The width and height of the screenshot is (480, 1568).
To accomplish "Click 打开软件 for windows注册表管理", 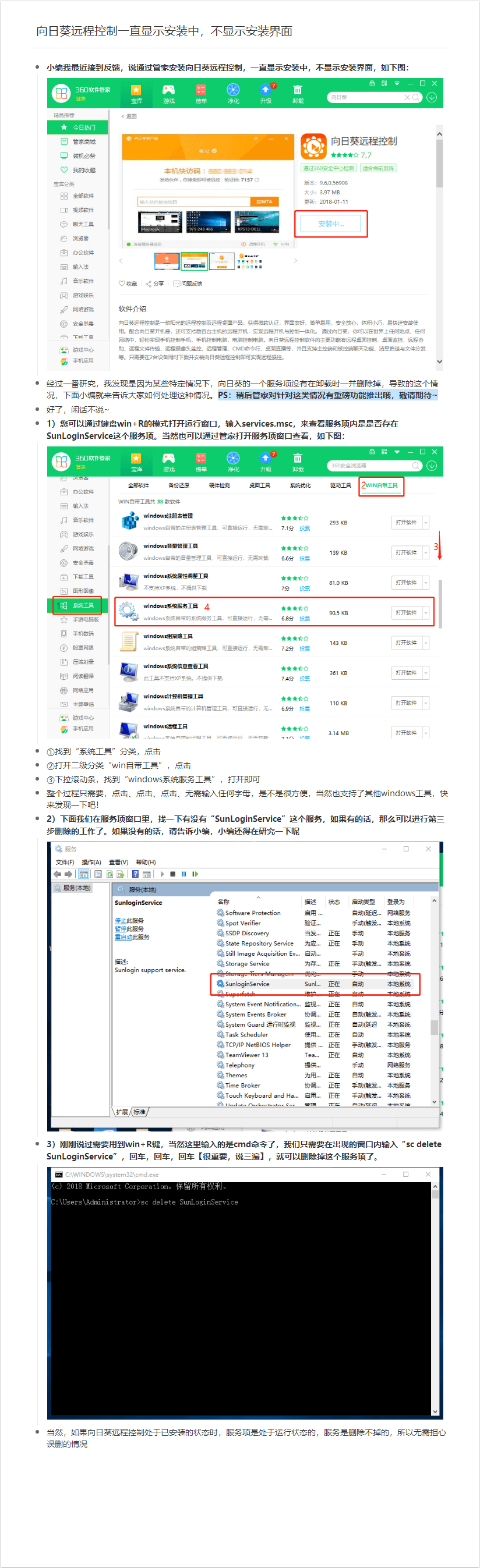I will coord(406,522).
